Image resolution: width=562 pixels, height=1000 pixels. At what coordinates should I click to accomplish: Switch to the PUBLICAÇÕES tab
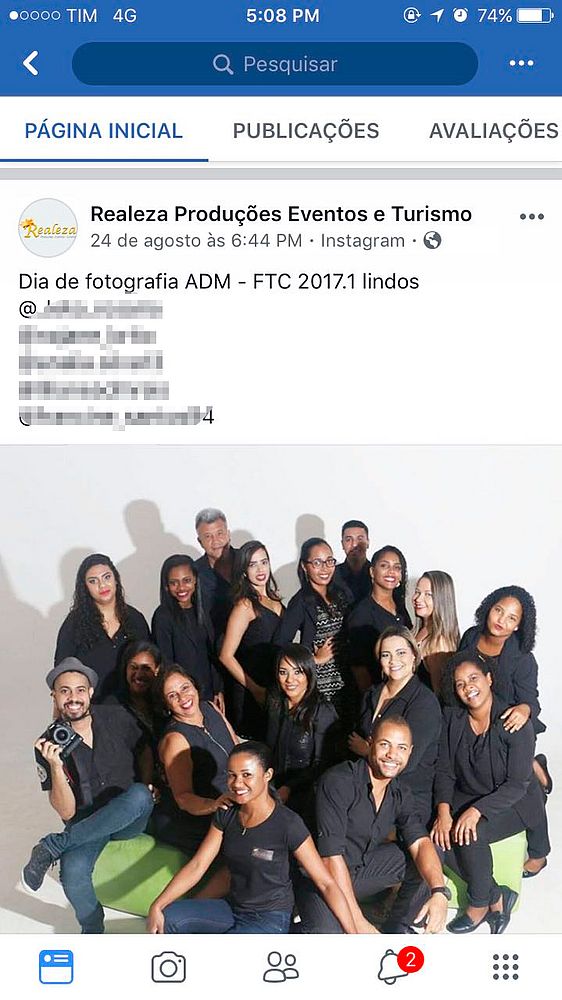[306, 131]
